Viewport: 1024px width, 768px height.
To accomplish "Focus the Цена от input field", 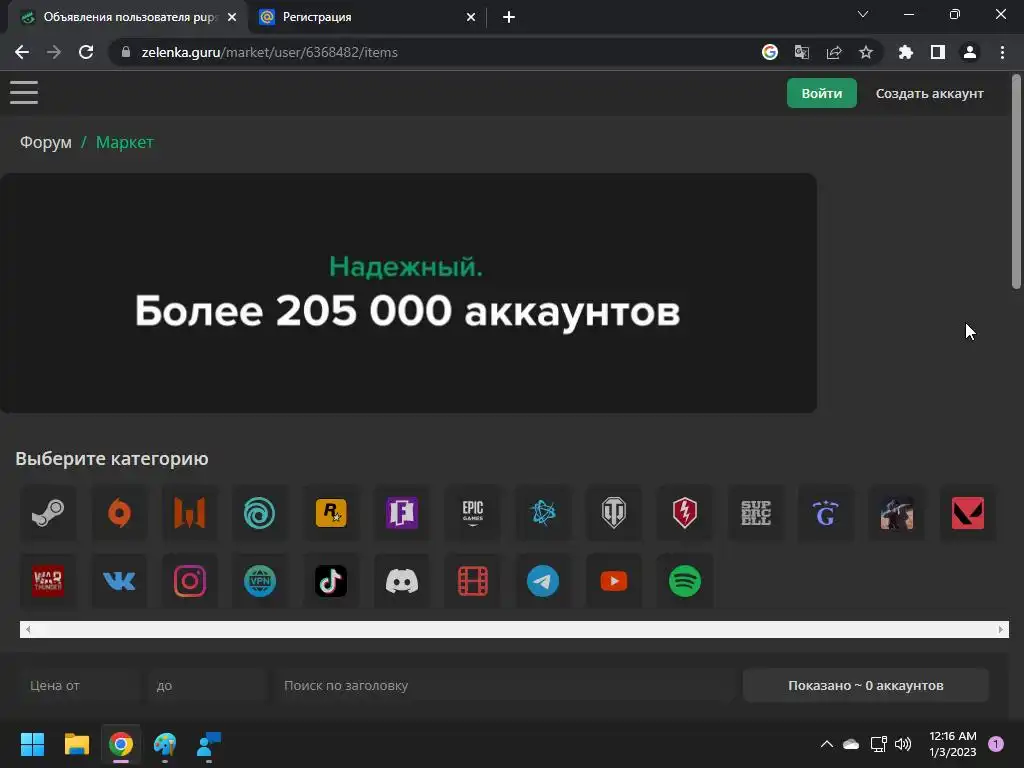I will coord(80,685).
